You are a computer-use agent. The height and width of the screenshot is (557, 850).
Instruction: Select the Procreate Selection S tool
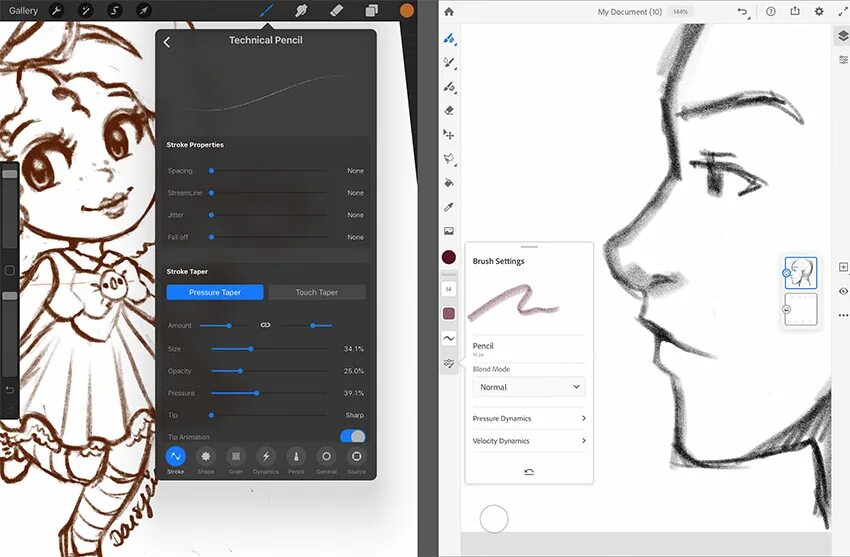click(x=114, y=10)
